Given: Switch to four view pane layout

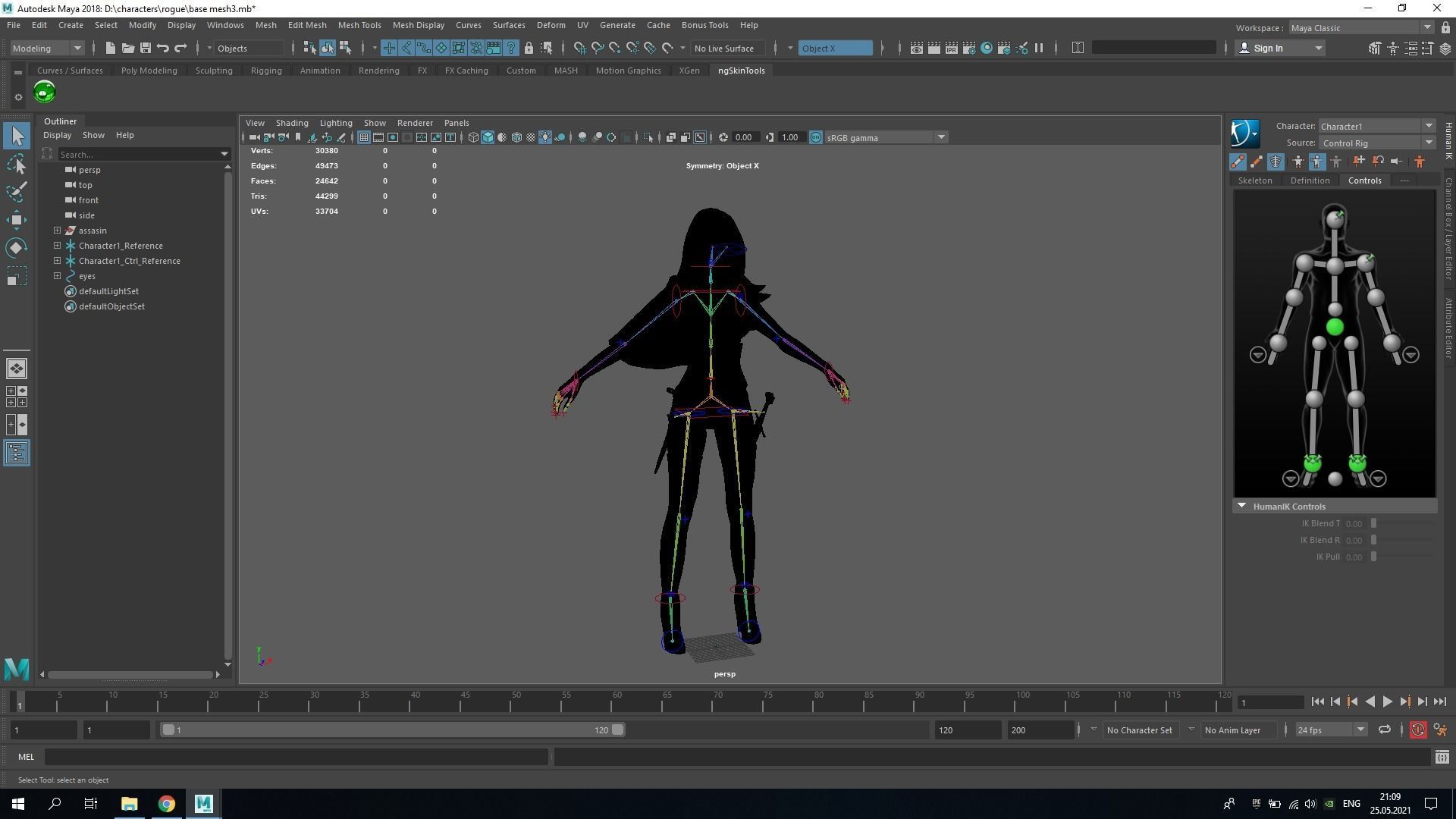Looking at the screenshot, I should click(x=17, y=397).
